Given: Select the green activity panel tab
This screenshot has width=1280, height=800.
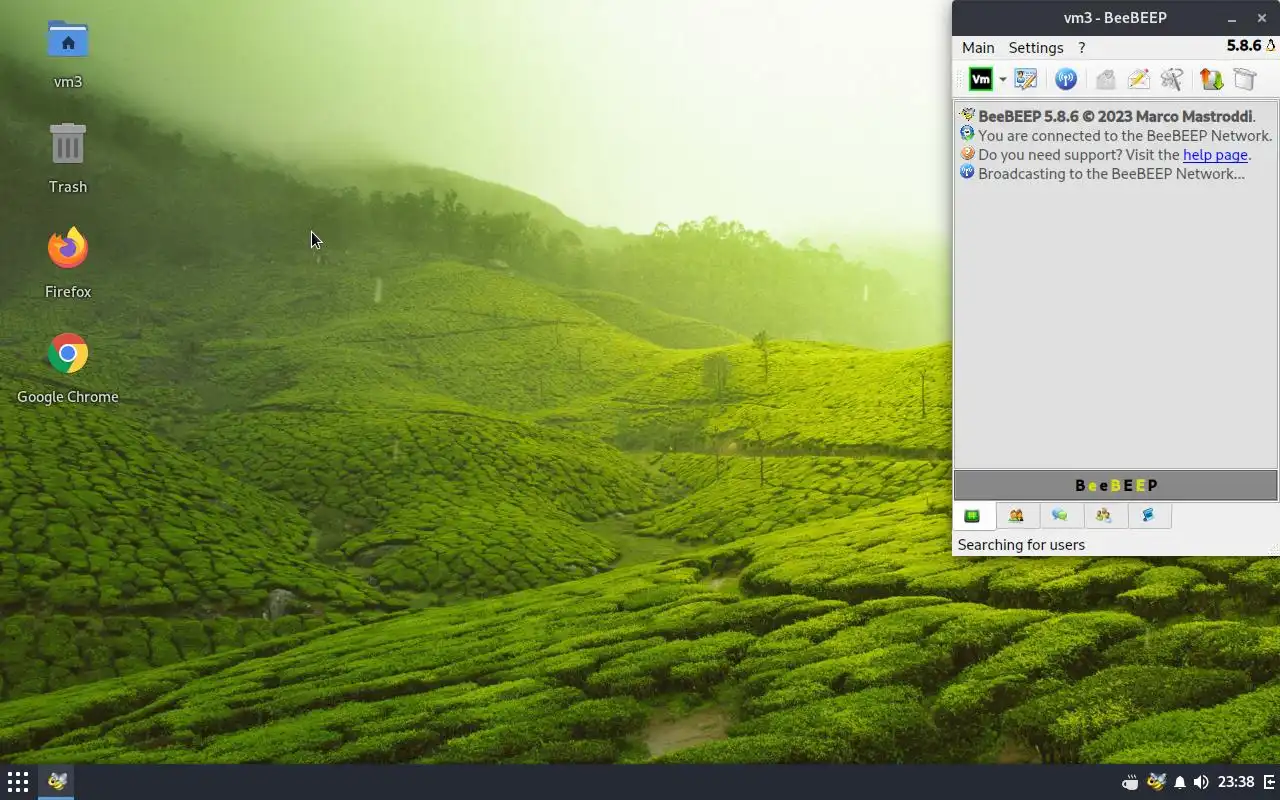Looking at the screenshot, I should tap(972, 516).
